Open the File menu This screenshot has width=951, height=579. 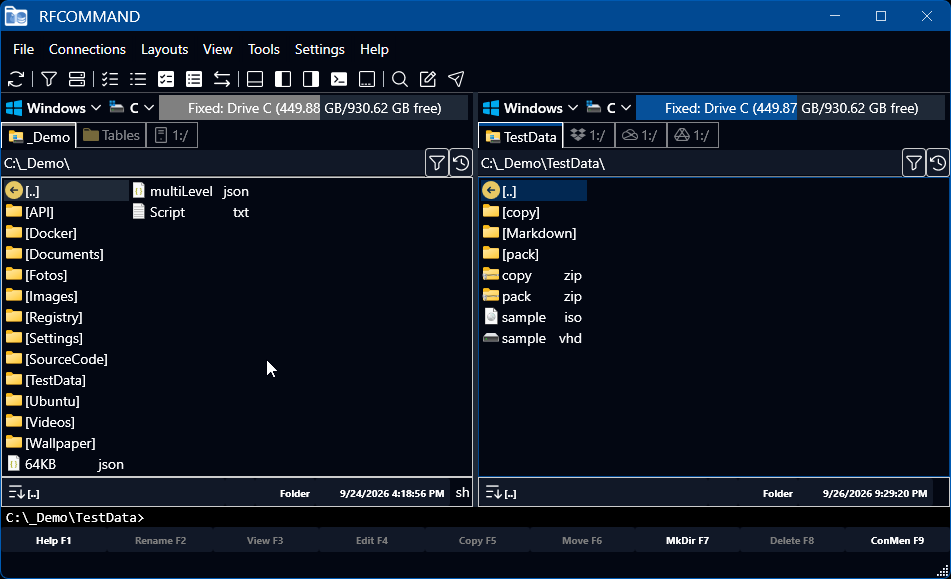tap(24, 49)
